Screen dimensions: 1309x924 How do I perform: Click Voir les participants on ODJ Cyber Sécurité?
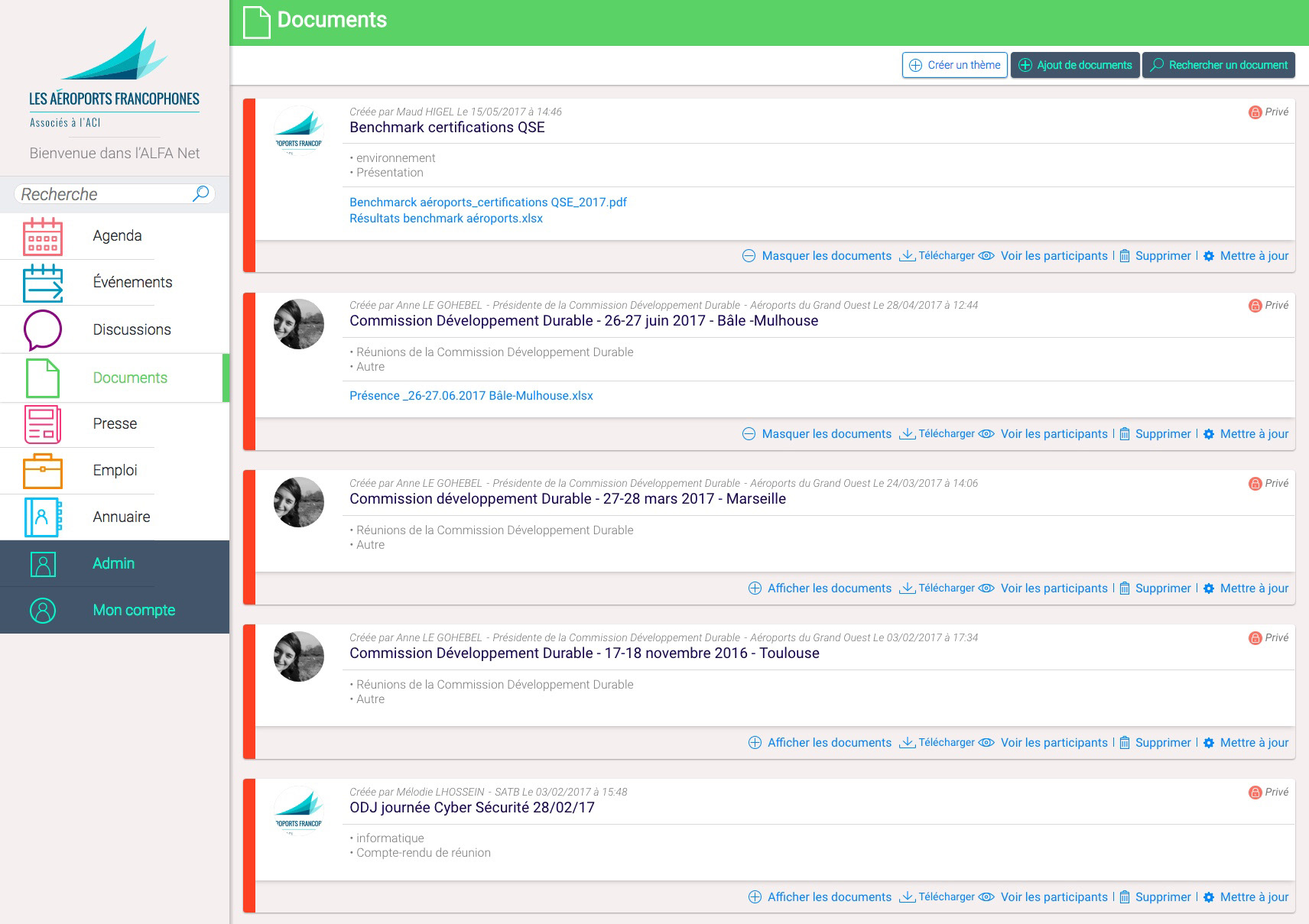[1054, 897]
